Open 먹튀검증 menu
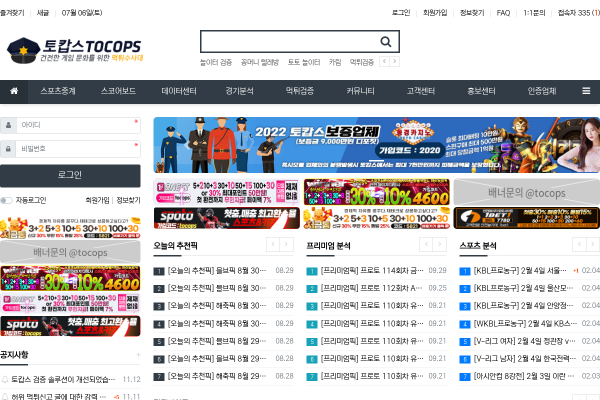 (300, 91)
